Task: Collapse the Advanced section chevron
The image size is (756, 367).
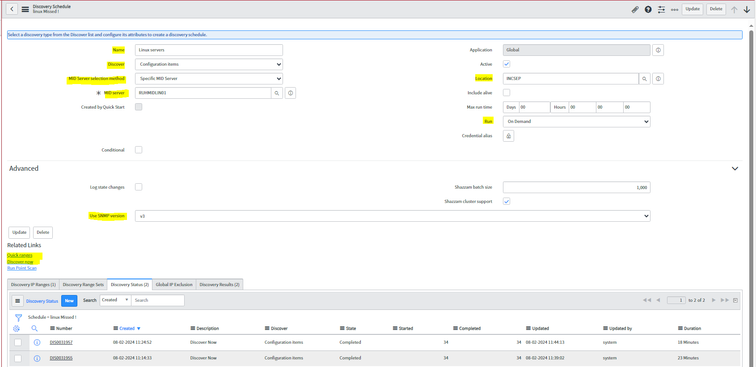Action: [735, 169]
